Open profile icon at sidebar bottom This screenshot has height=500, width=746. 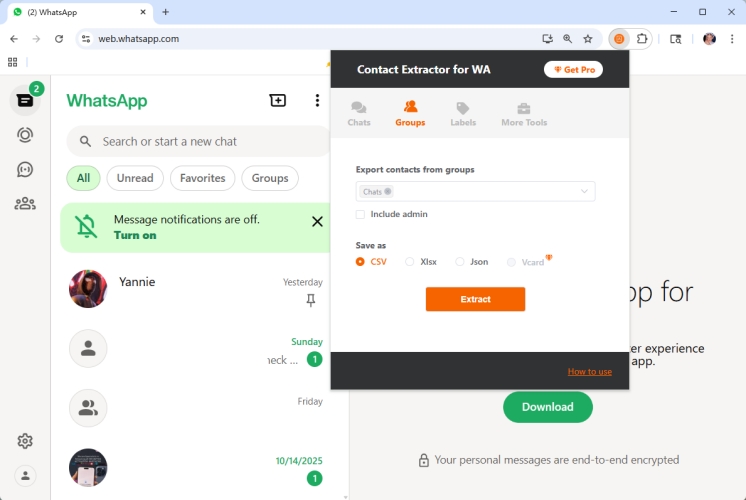point(25,475)
